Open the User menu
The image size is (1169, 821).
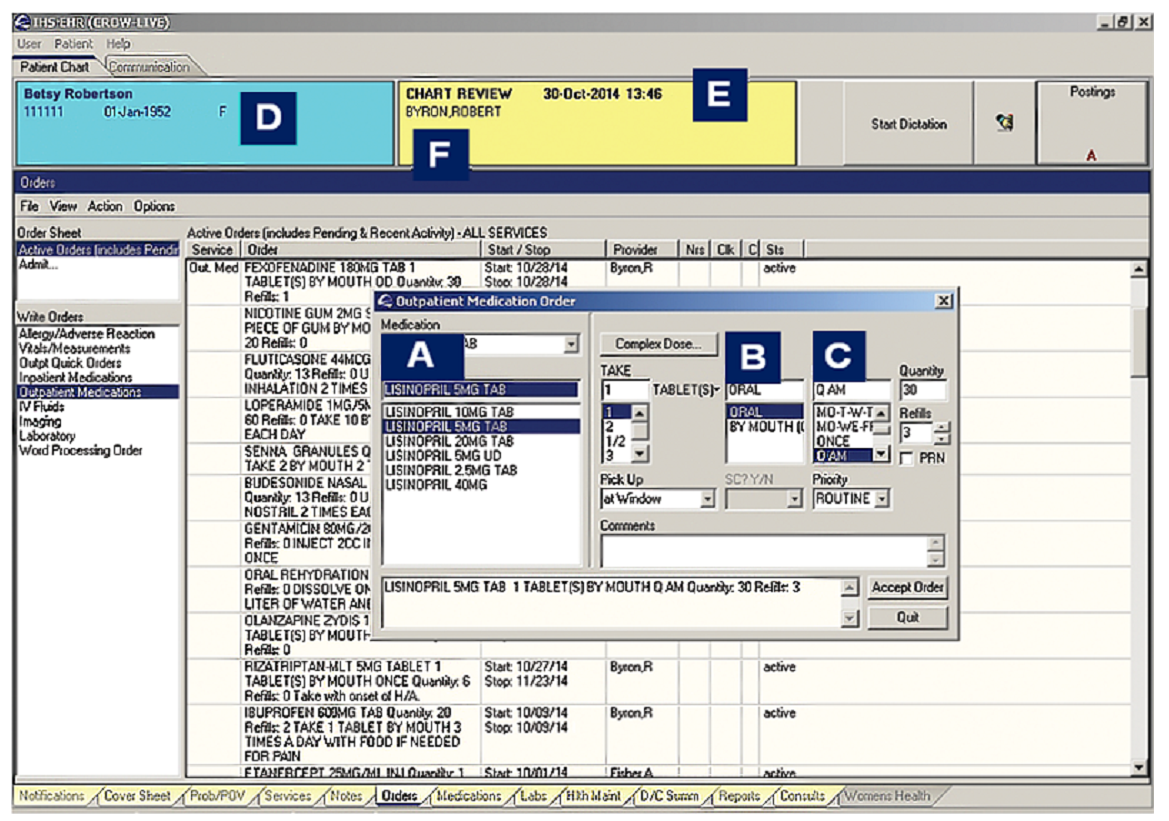pyautogui.click(x=29, y=44)
